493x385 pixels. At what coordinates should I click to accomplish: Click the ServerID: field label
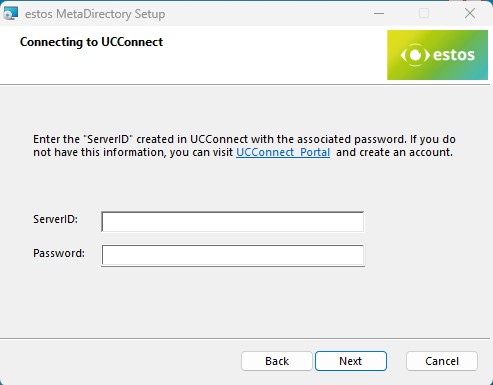pos(55,219)
